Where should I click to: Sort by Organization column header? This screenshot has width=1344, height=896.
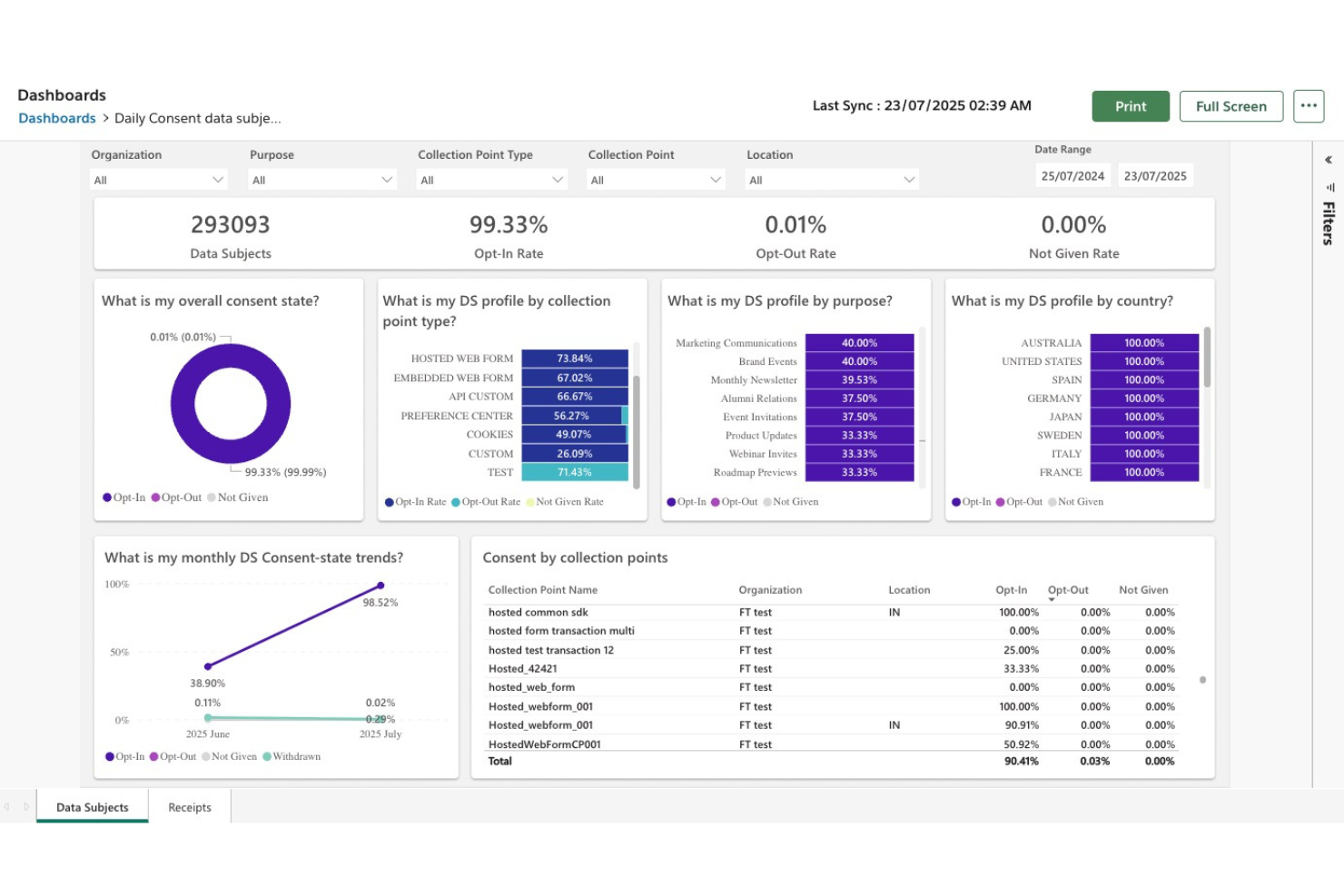pyautogui.click(x=770, y=590)
